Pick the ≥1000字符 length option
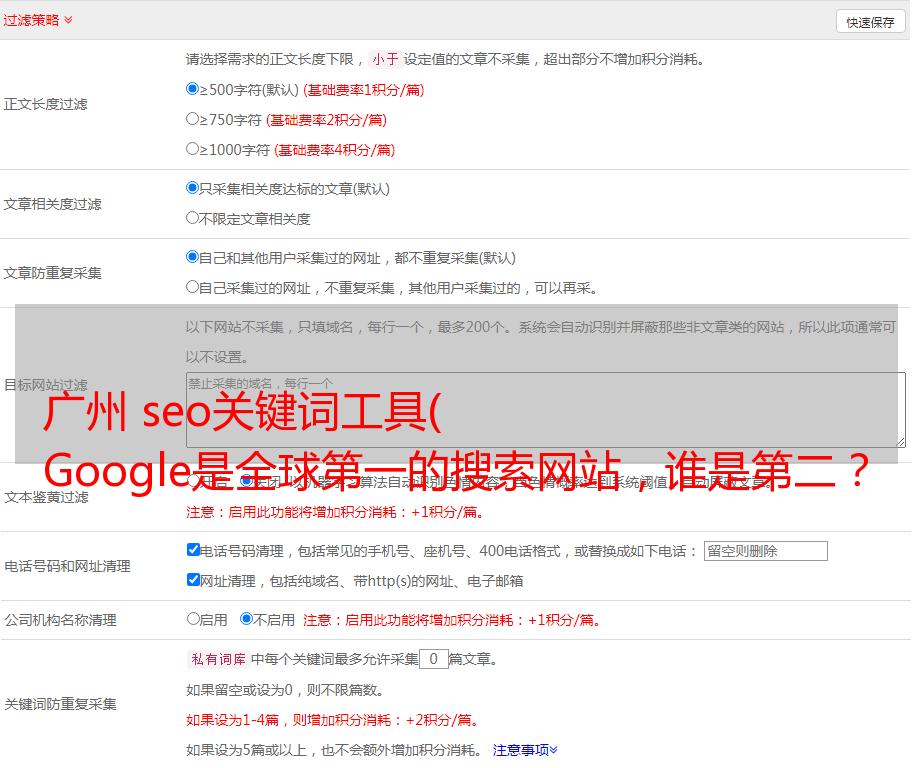The height and width of the screenshot is (768, 912). click(192, 148)
